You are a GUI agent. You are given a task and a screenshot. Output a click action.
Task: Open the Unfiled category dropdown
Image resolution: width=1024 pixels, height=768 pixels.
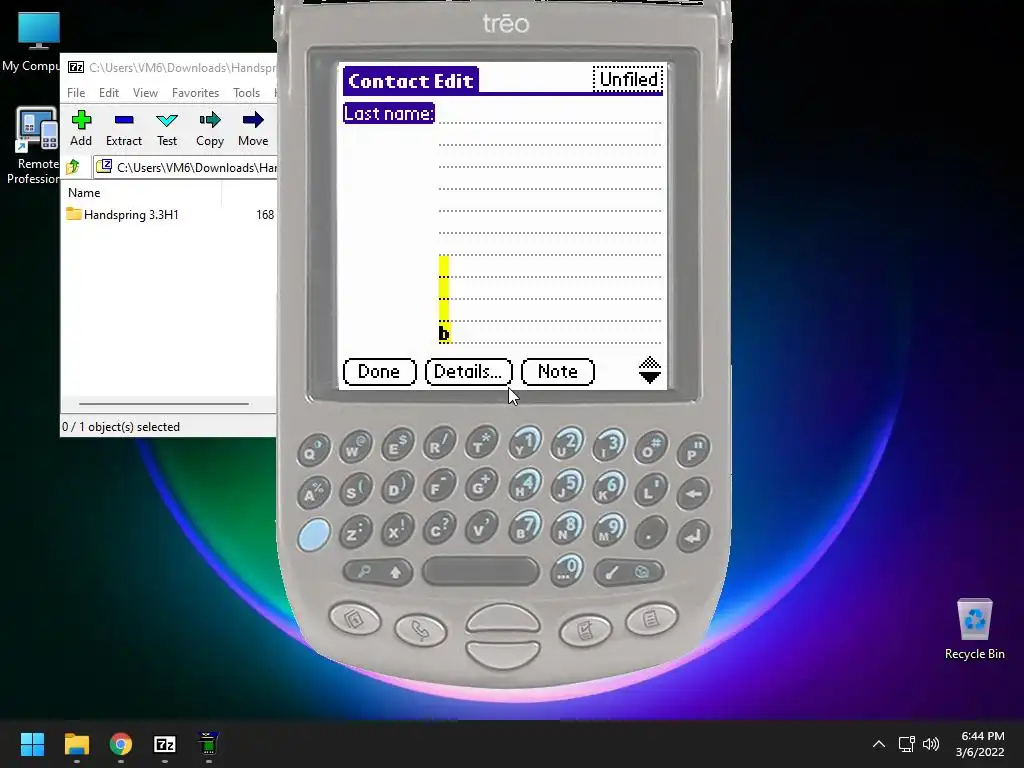[x=628, y=79]
